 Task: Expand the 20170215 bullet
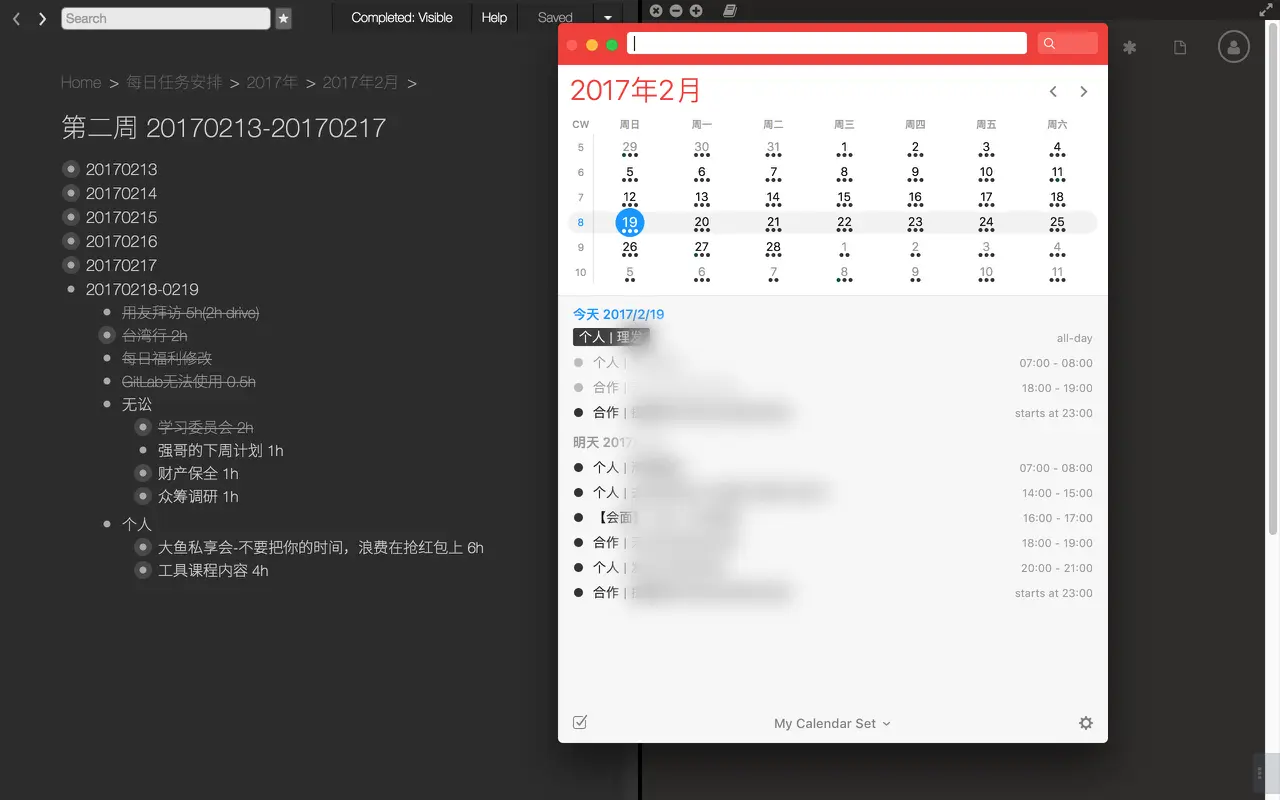point(71,217)
